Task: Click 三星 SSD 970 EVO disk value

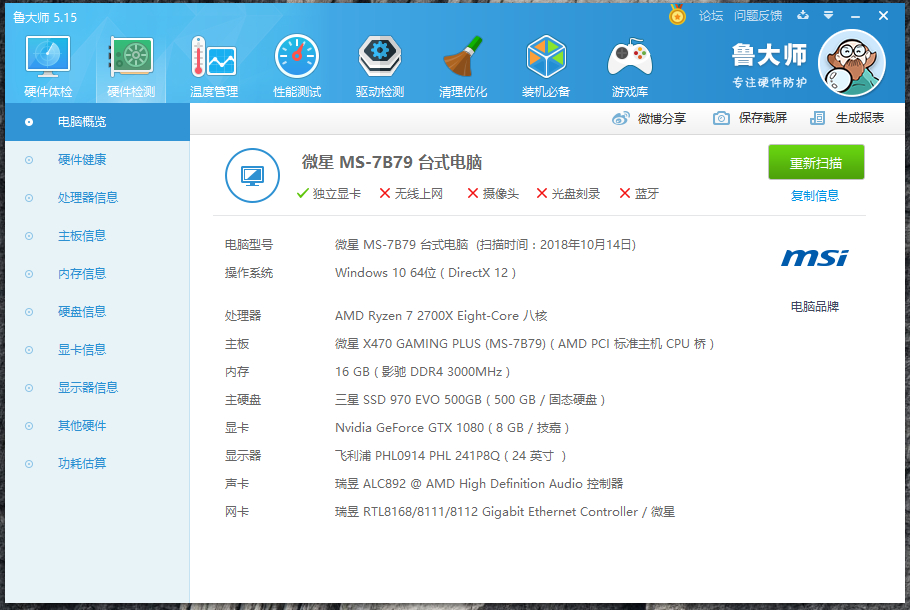Action: tap(470, 399)
